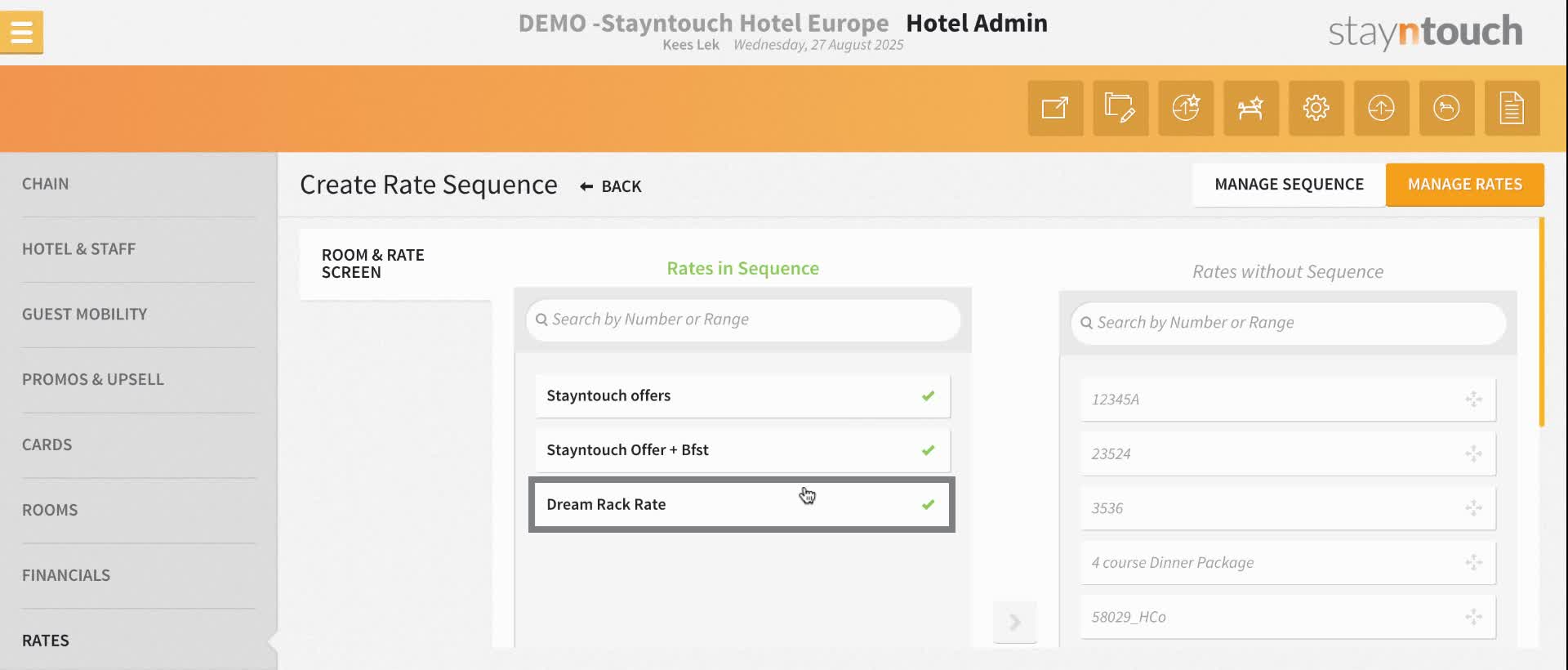Toggle green checkmark on Stayntouch offers
1568x670 pixels.
[x=928, y=395]
